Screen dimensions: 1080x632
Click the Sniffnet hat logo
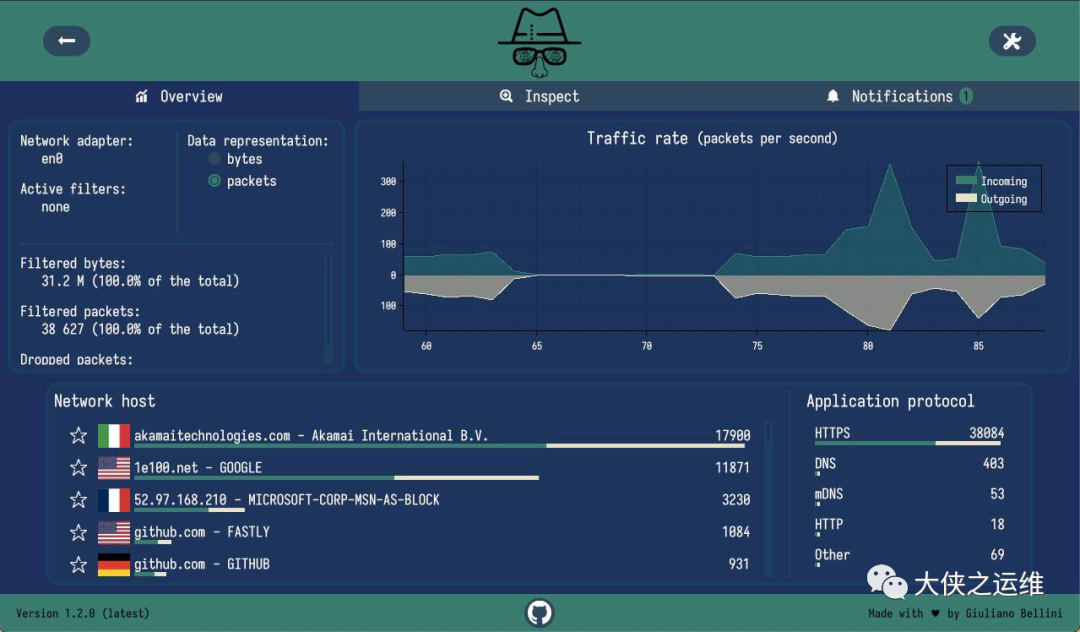pyautogui.click(x=540, y=41)
